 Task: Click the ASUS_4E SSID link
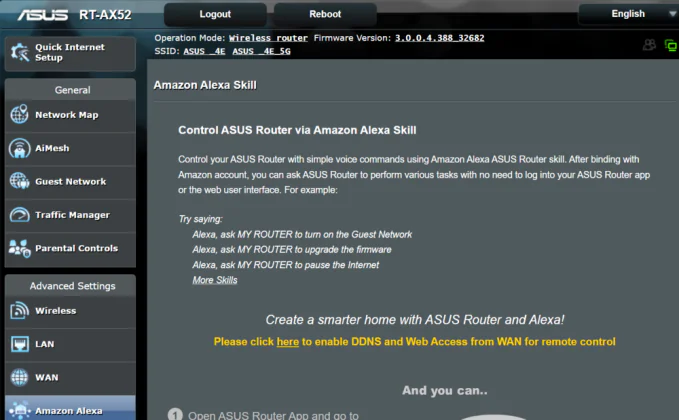pyautogui.click(x=204, y=52)
